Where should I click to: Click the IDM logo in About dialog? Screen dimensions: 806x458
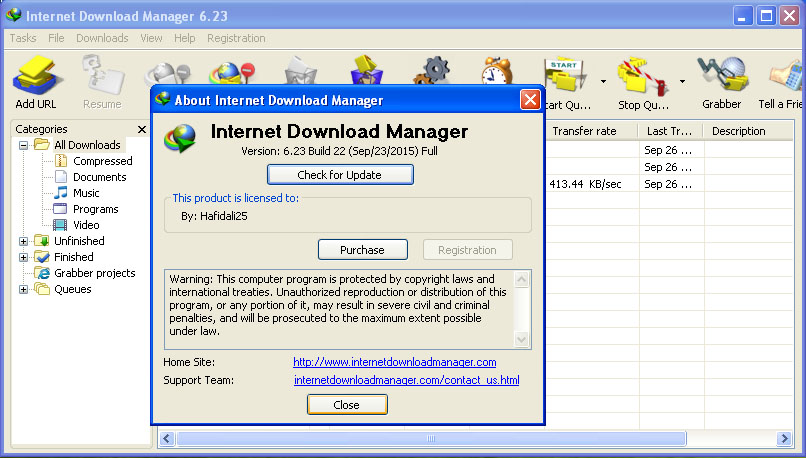[x=180, y=138]
